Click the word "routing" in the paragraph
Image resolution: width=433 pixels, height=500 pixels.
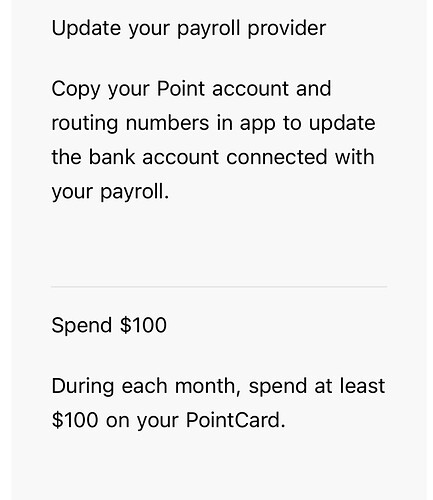point(85,124)
